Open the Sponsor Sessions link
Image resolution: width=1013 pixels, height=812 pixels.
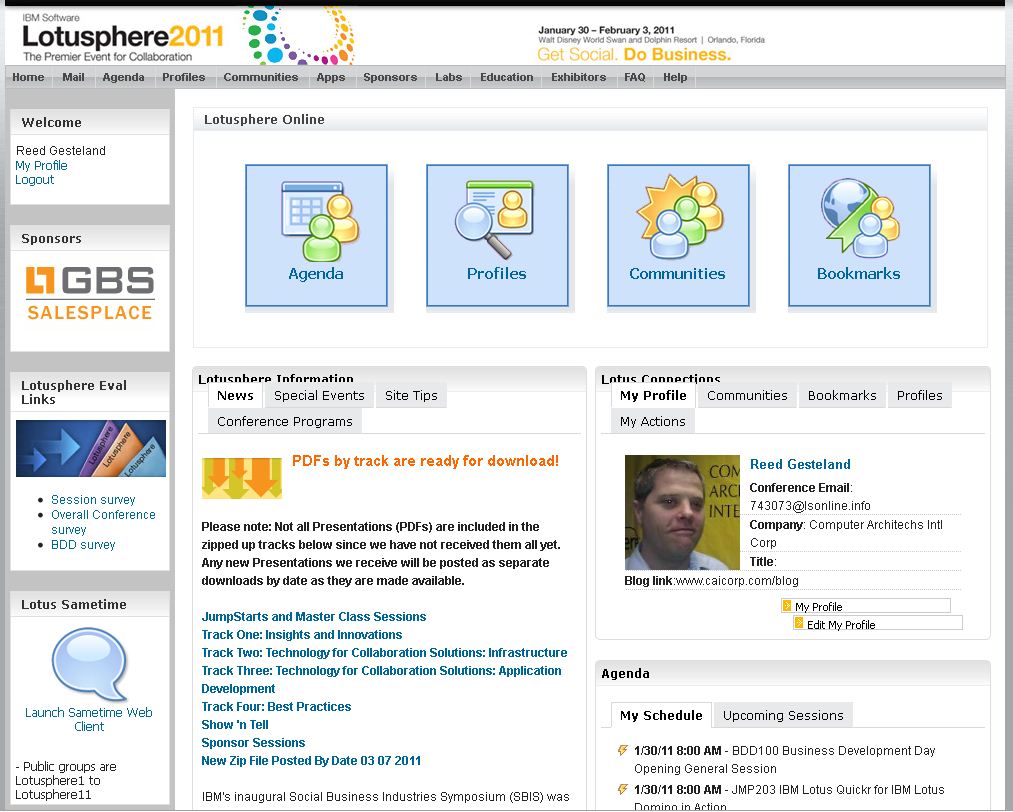[253, 743]
